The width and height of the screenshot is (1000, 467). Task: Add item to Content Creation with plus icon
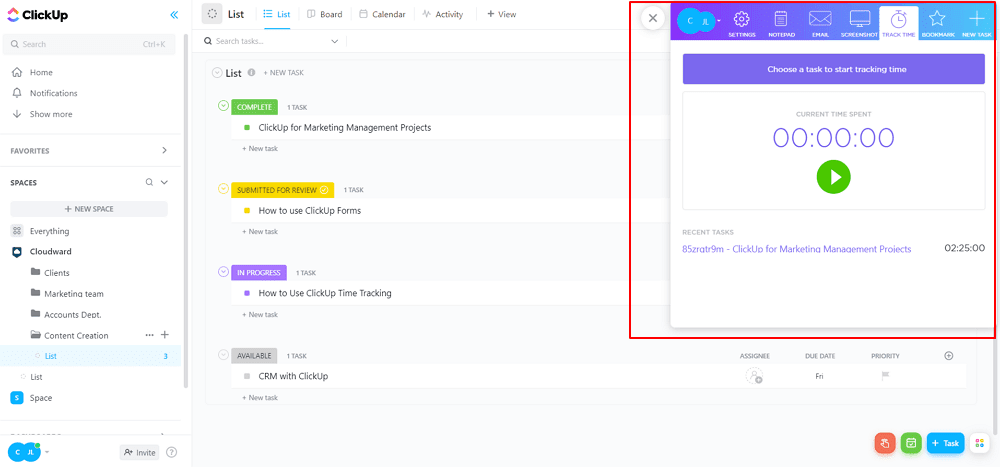tap(164, 334)
